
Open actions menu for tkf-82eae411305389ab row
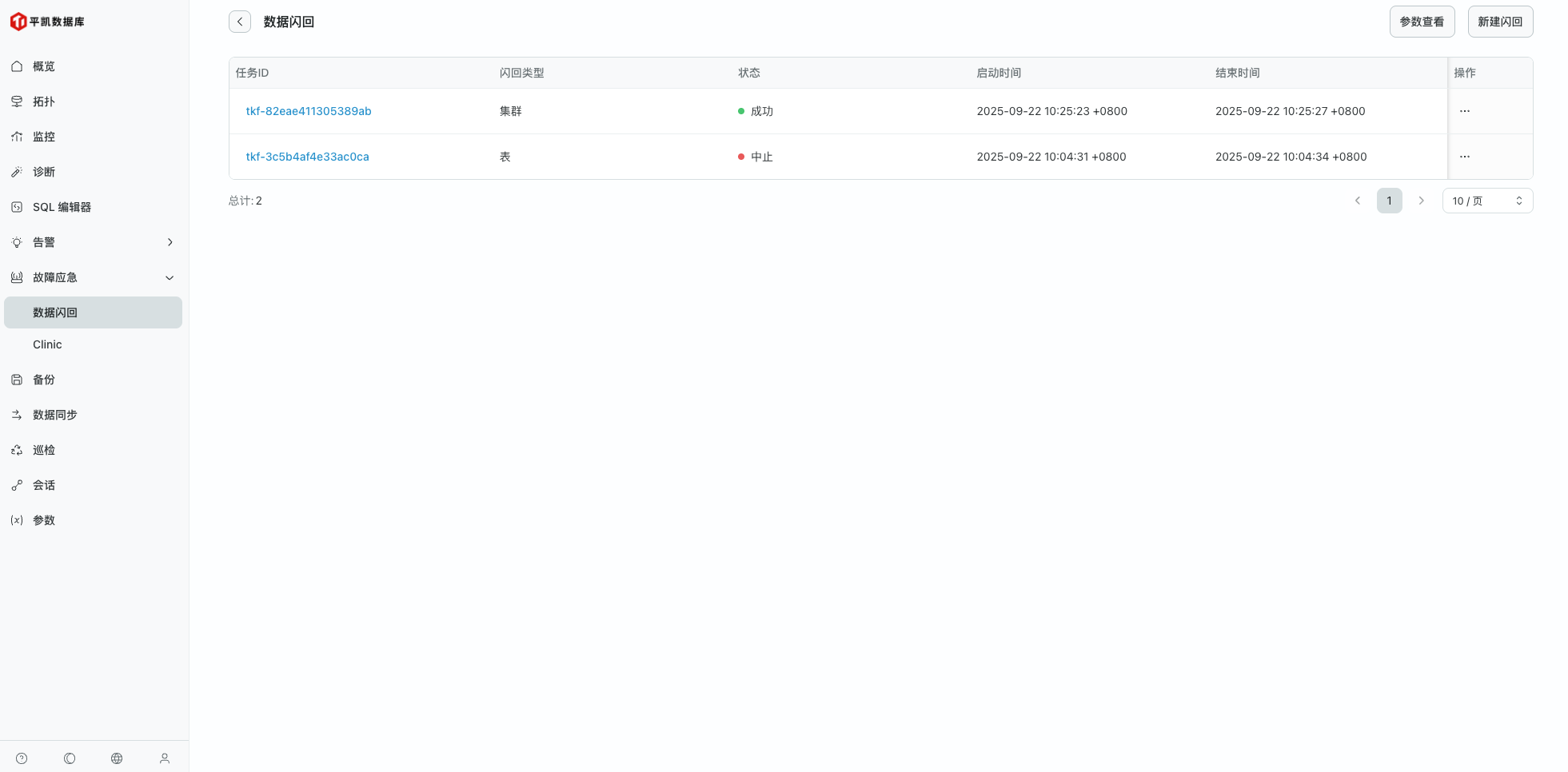tap(1464, 111)
